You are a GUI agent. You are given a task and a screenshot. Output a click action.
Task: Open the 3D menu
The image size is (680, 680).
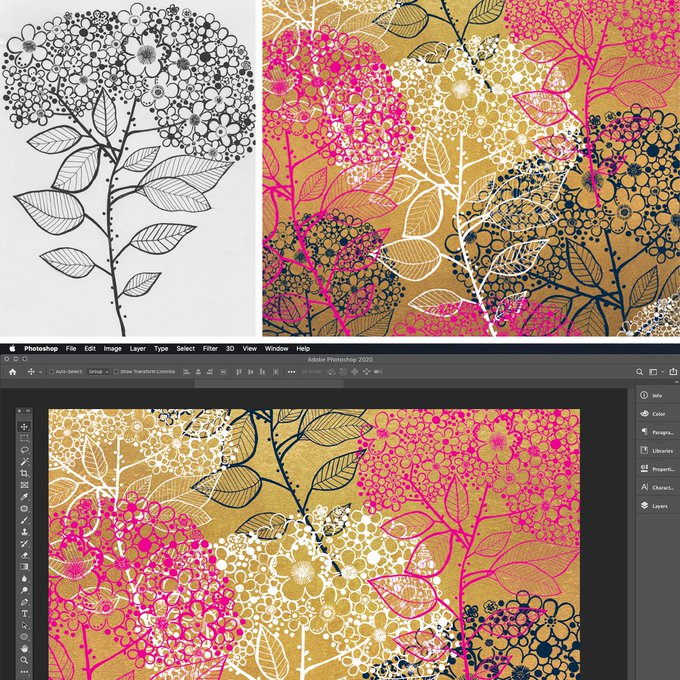tap(230, 349)
